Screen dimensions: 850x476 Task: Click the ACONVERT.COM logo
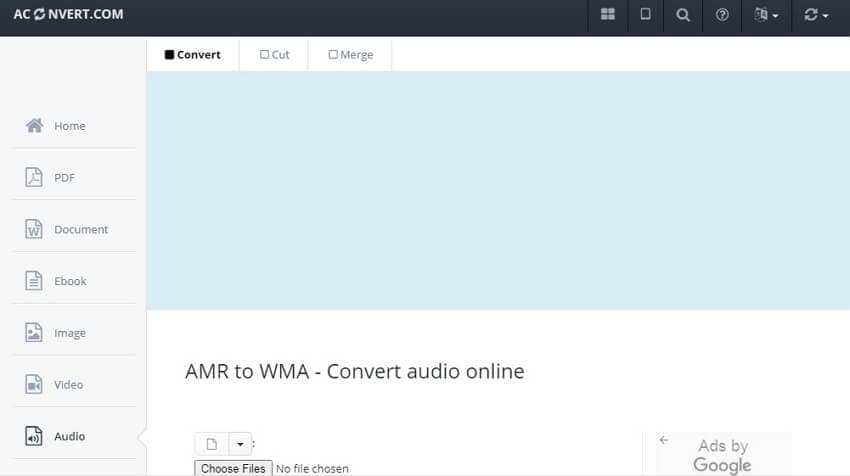(x=68, y=15)
